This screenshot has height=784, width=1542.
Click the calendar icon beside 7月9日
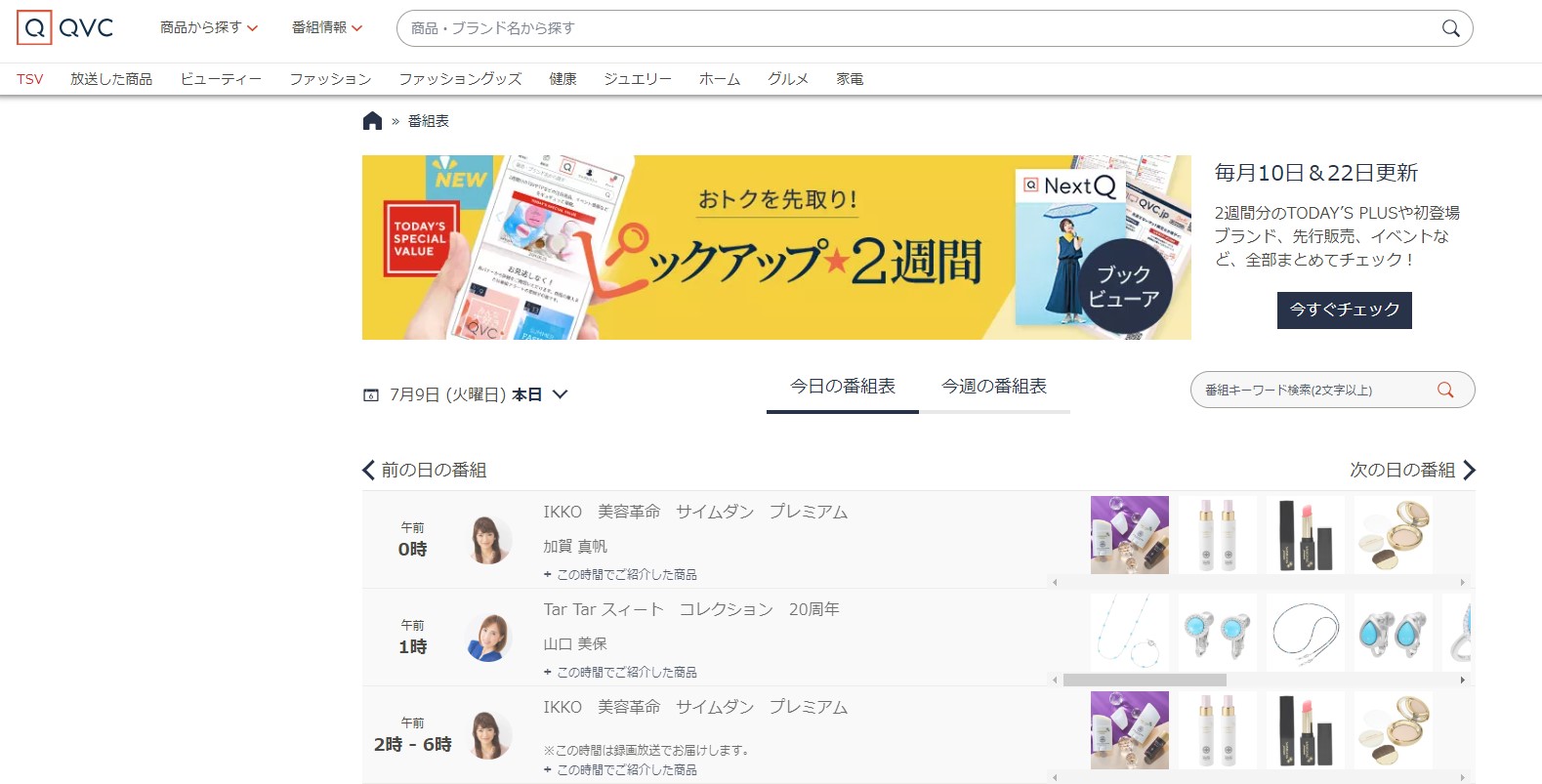(x=370, y=395)
